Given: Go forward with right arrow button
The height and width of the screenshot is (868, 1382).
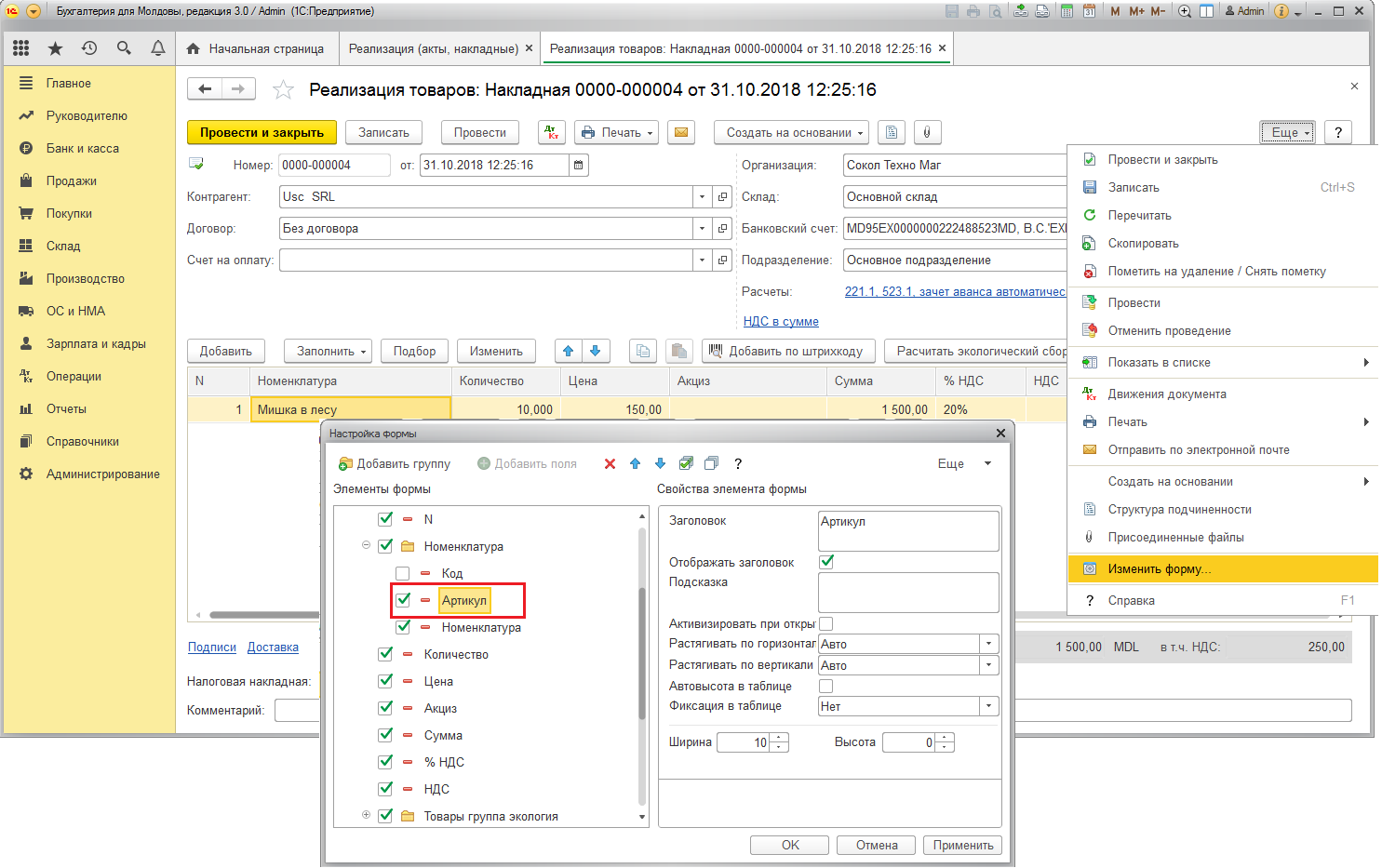Looking at the screenshot, I should pos(238,89).
